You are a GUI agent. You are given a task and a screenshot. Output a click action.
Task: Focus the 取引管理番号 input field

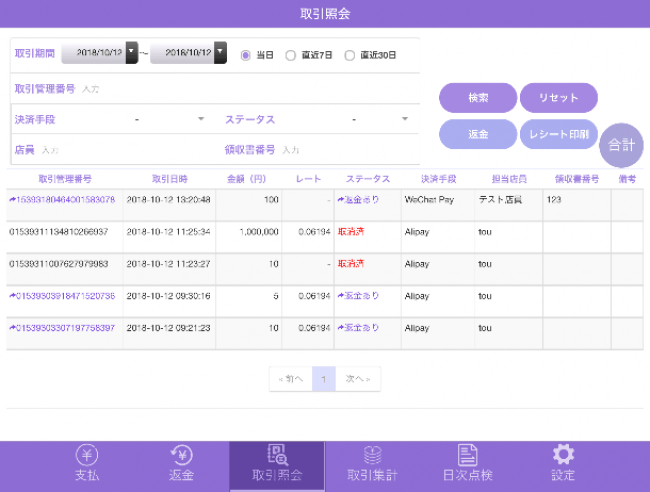pos(249,89)
